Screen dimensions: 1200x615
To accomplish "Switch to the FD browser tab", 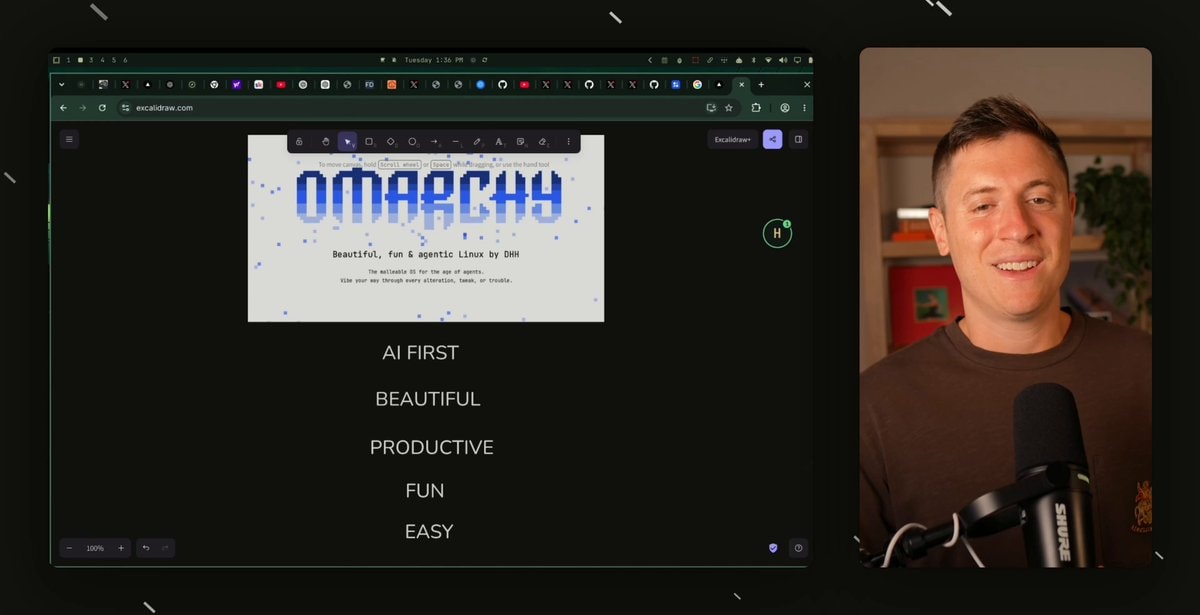I will 369,85.
